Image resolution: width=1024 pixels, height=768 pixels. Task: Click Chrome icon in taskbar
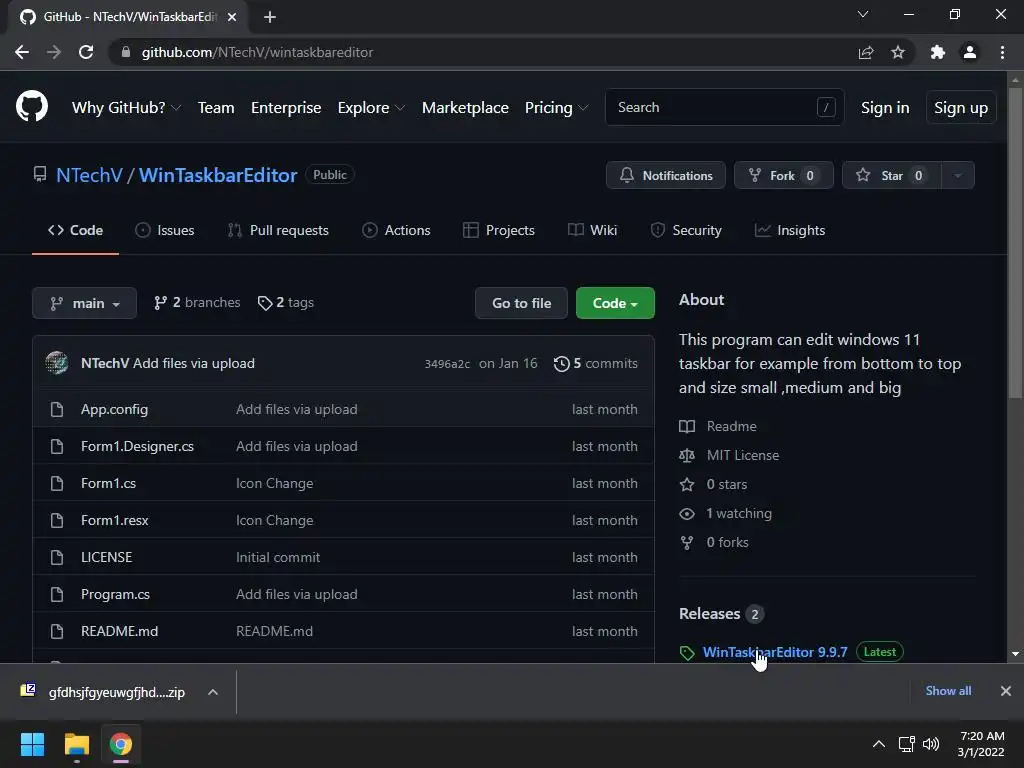[121, 744]
